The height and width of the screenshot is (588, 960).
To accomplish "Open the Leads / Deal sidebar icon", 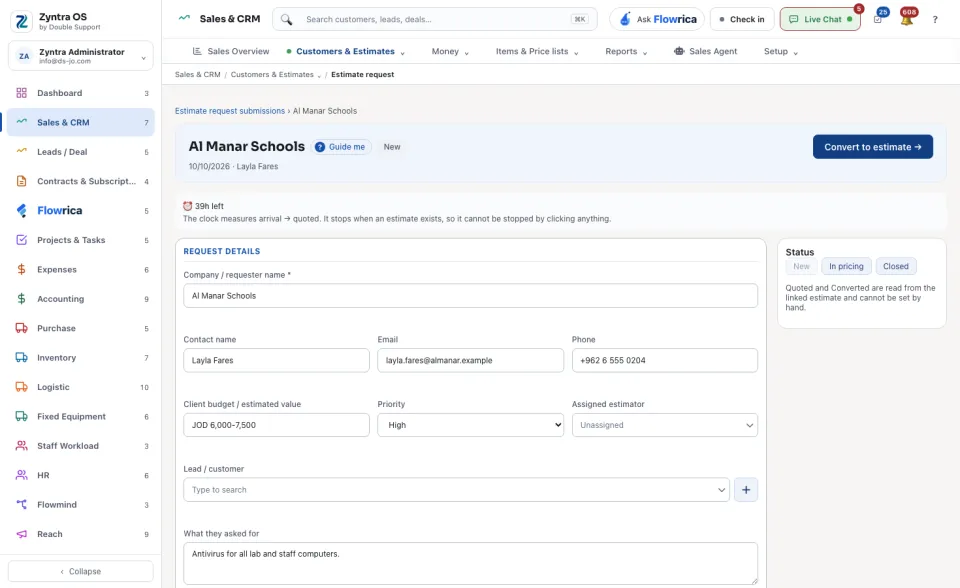I will (21, 151).
